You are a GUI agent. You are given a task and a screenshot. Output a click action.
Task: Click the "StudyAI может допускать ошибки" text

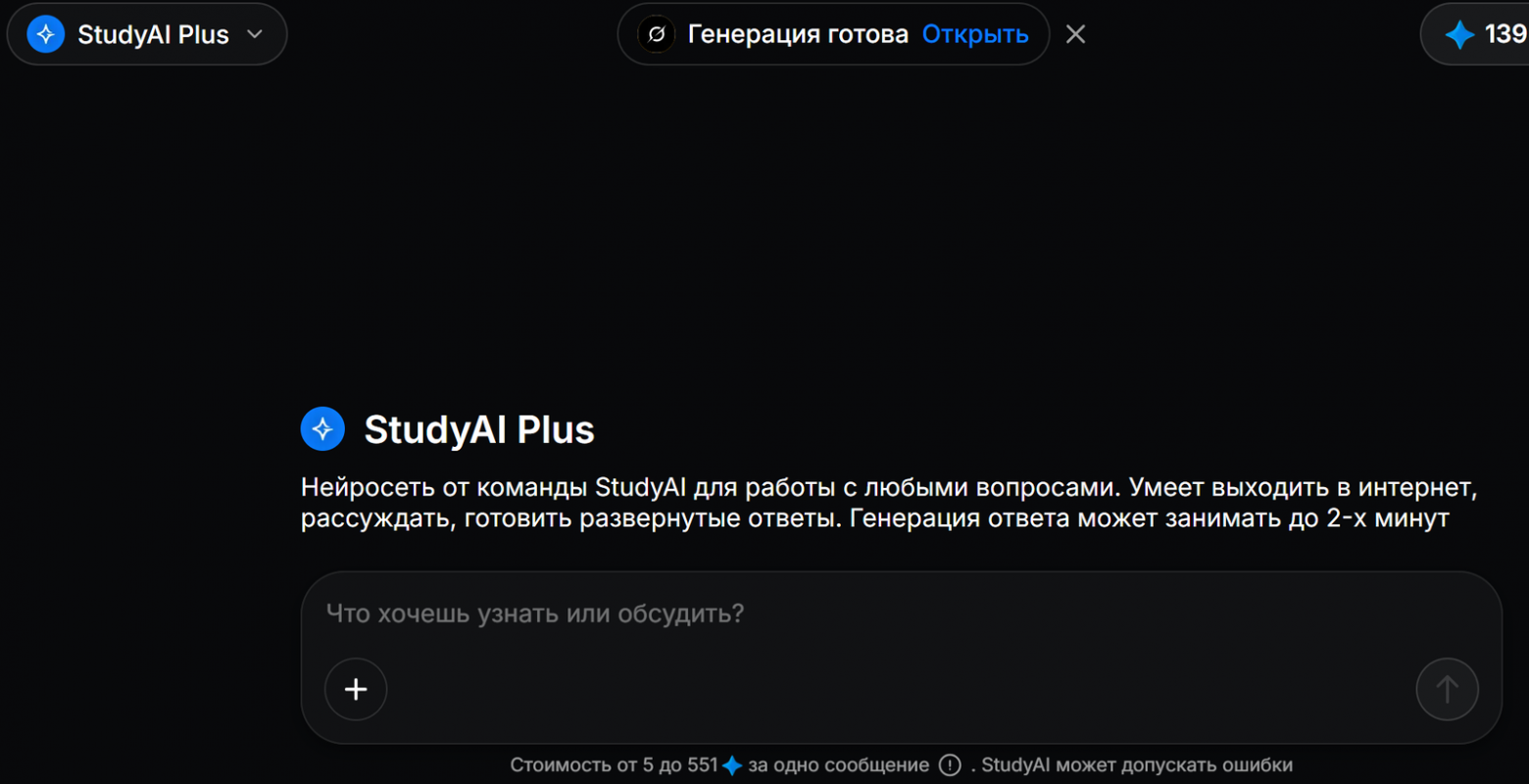pos(1137,765)
